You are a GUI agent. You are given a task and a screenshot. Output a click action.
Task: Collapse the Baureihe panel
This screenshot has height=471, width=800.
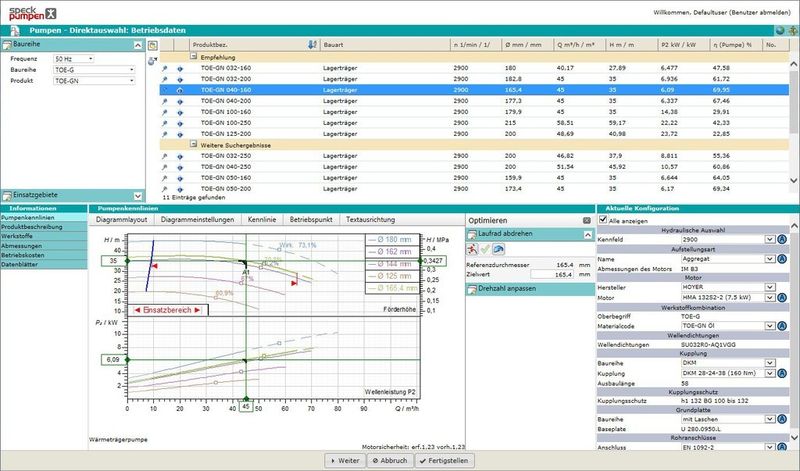point(138,45)
